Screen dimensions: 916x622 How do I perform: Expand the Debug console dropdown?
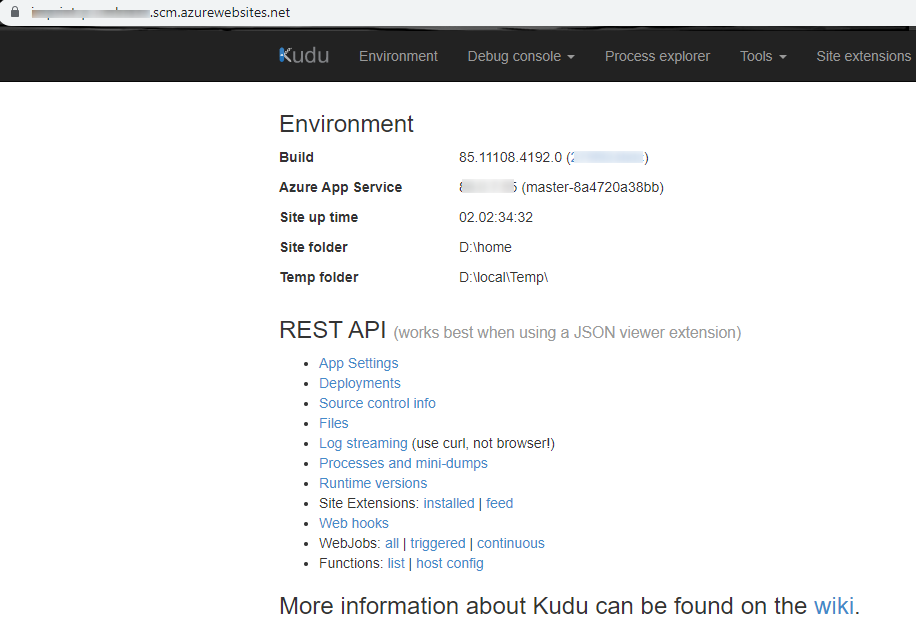coord(520,56)
